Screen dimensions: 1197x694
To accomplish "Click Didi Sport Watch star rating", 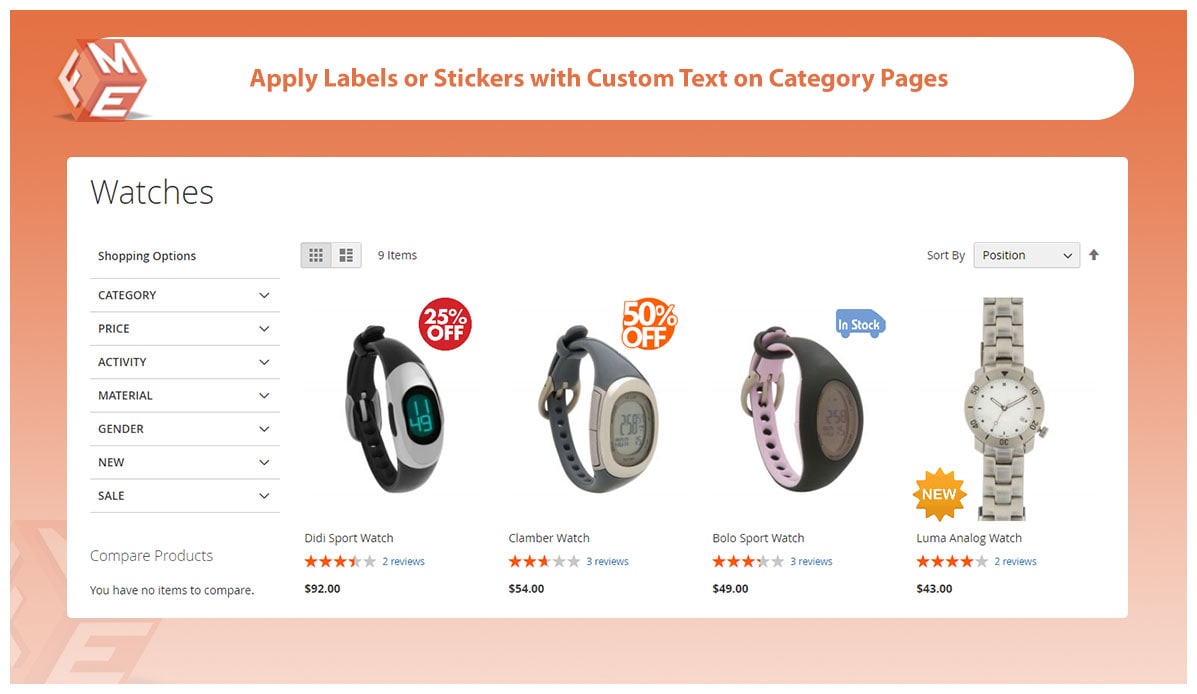I will (x=340, y=562).
